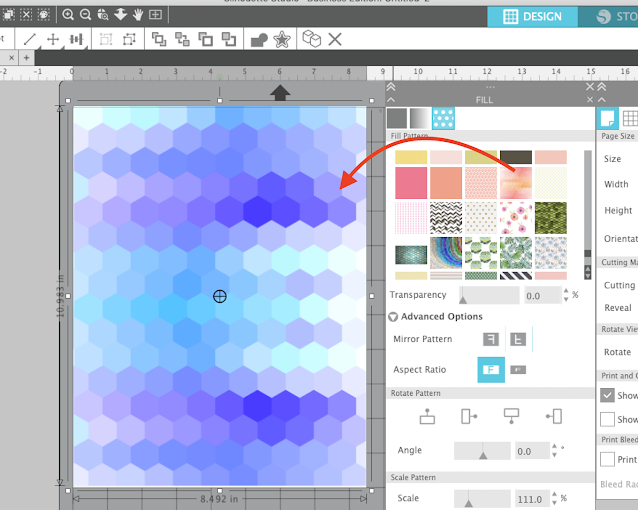
Task: Open the Align objects tool
Action: tap(76, 39)
